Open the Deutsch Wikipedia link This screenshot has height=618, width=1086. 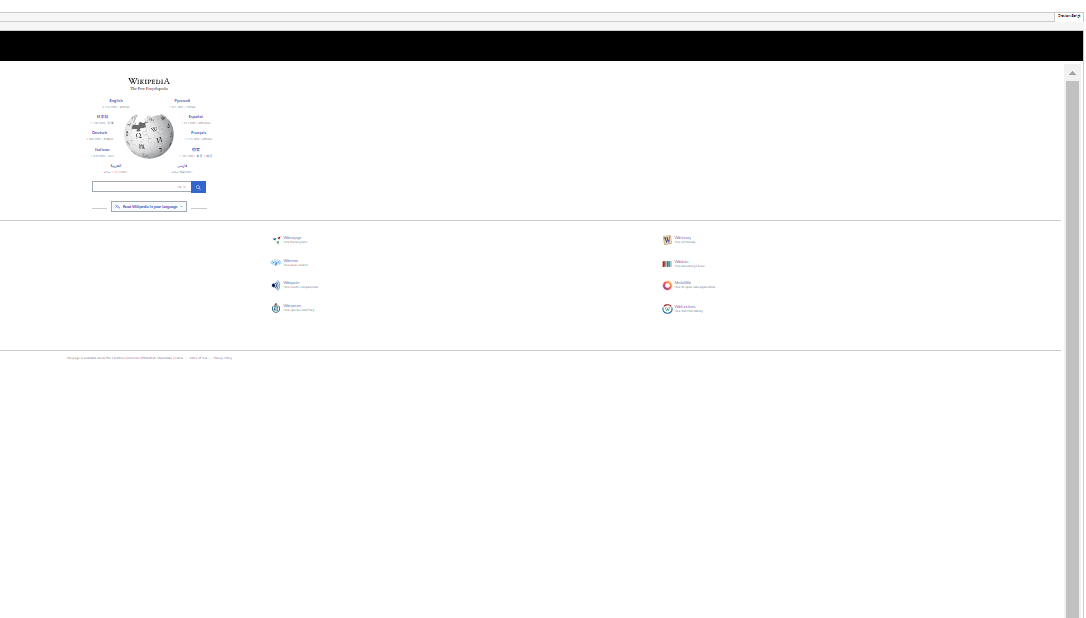click(100, 133)
